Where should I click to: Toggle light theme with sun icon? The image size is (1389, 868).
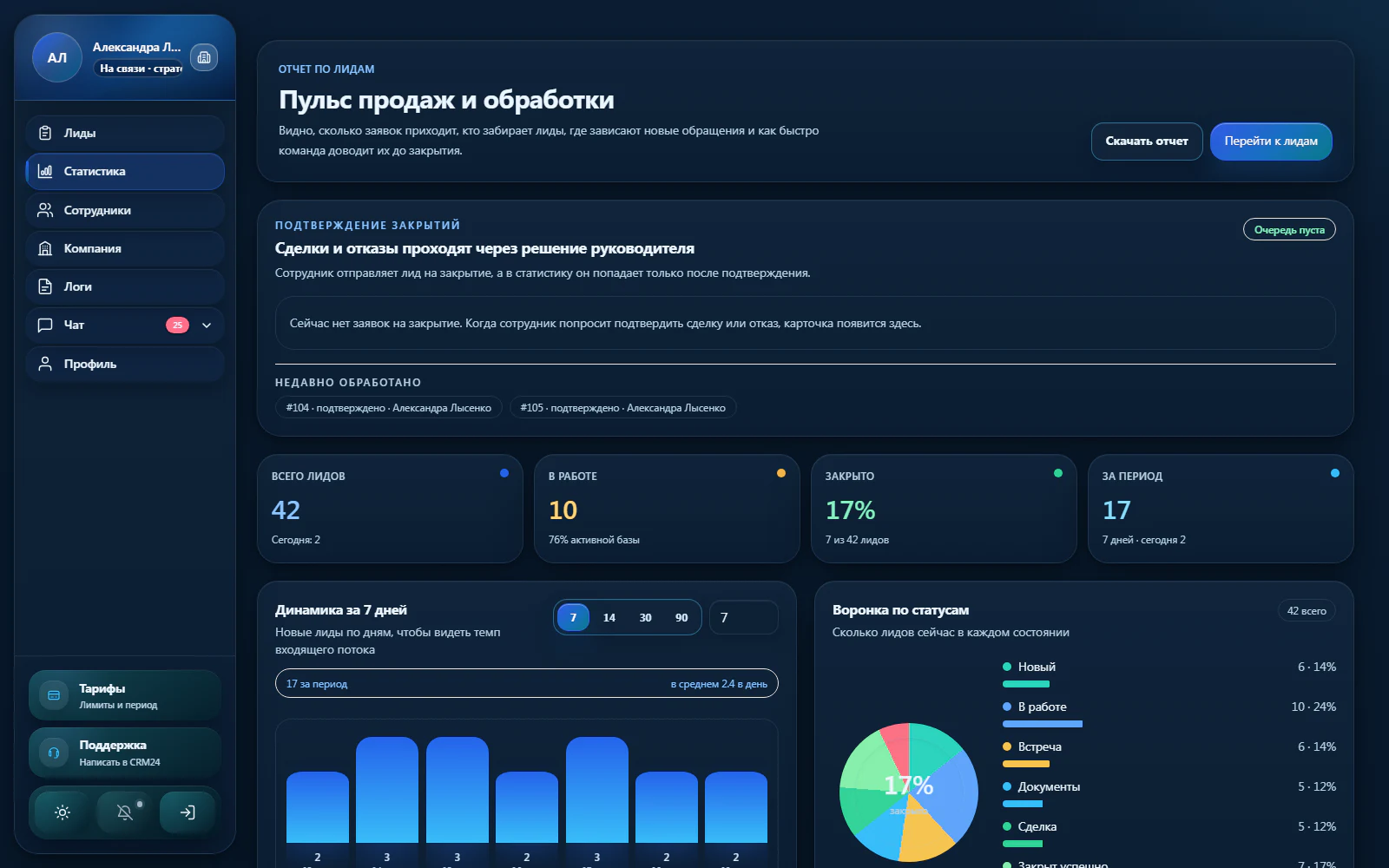(x=63, y=812)
